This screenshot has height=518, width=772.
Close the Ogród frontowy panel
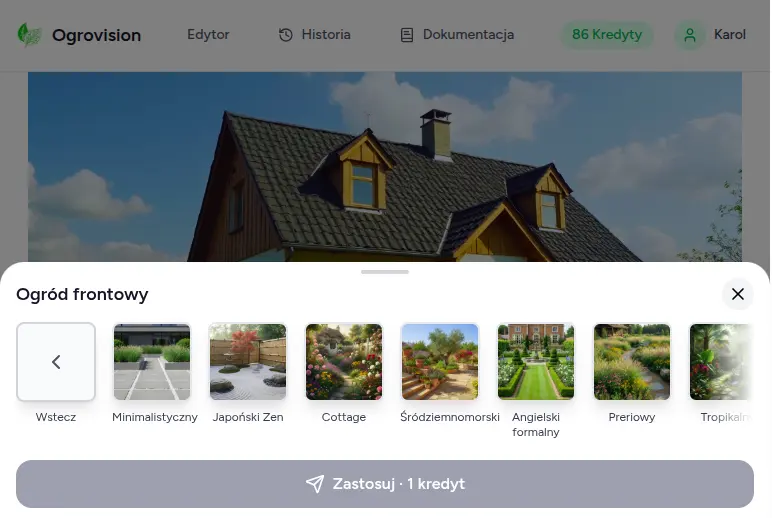tap(737, 294)
